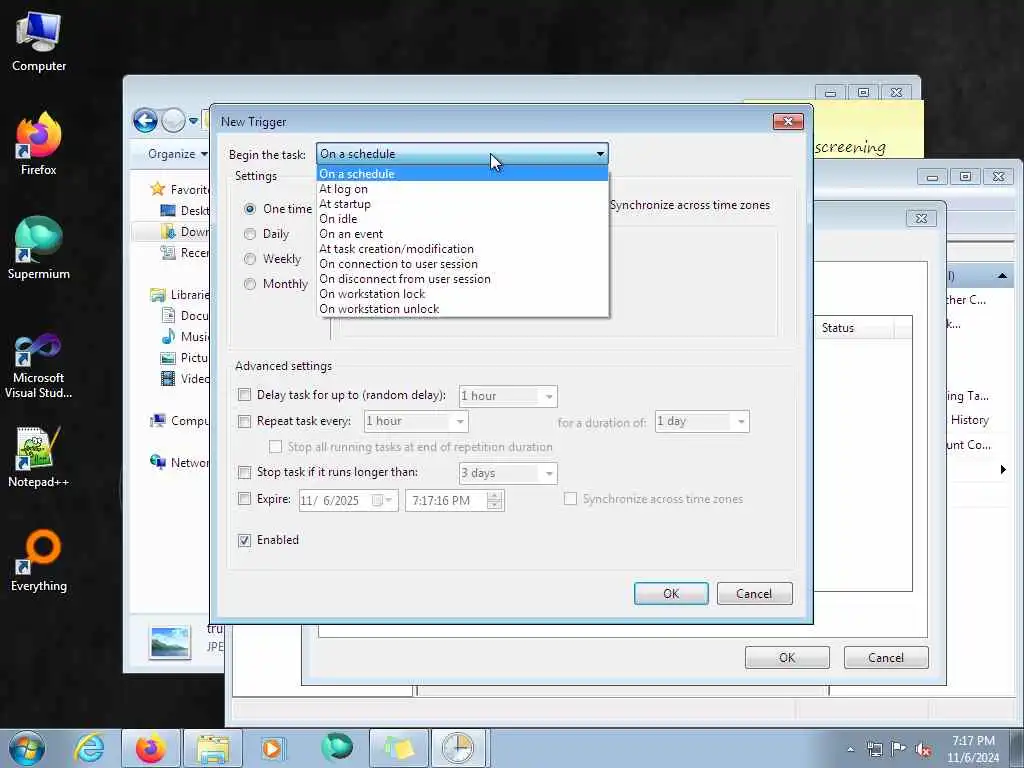Open the Supermium desktop shortcut
The width and height of the screenshot is (1024, 768).
(x=39, y=248)
